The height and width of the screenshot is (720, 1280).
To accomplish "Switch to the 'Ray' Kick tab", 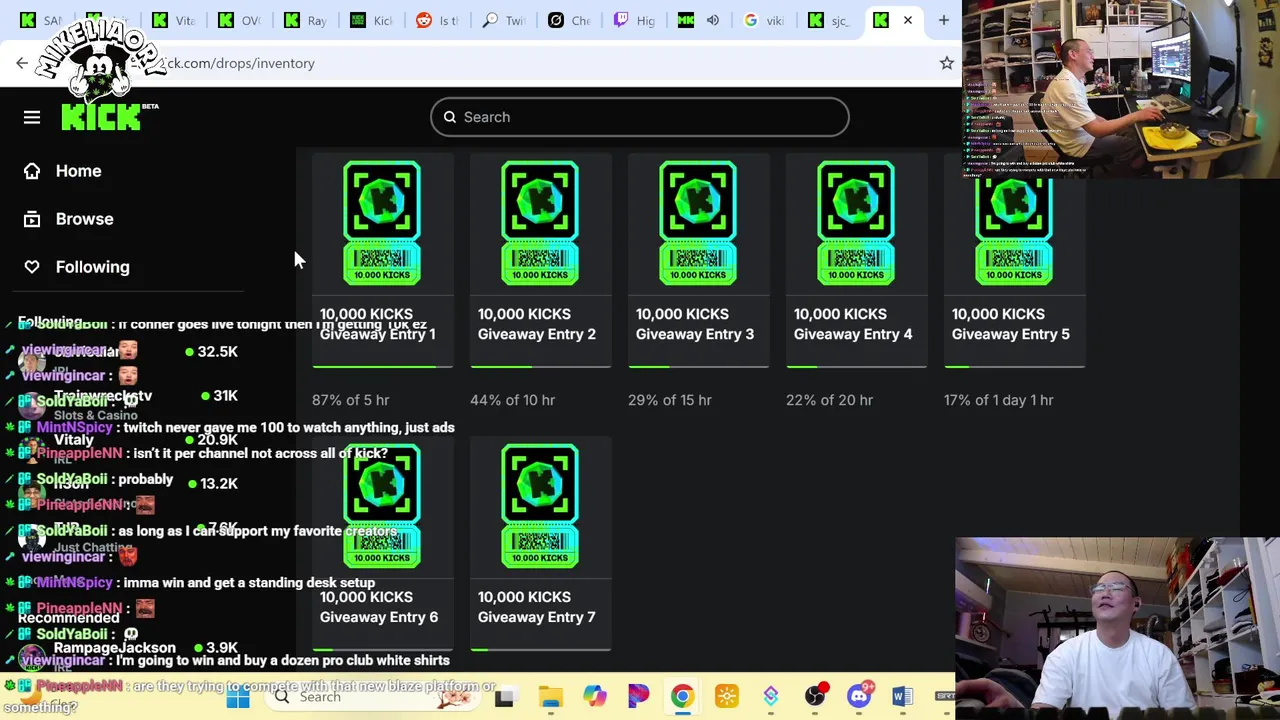I will [304, 20].
